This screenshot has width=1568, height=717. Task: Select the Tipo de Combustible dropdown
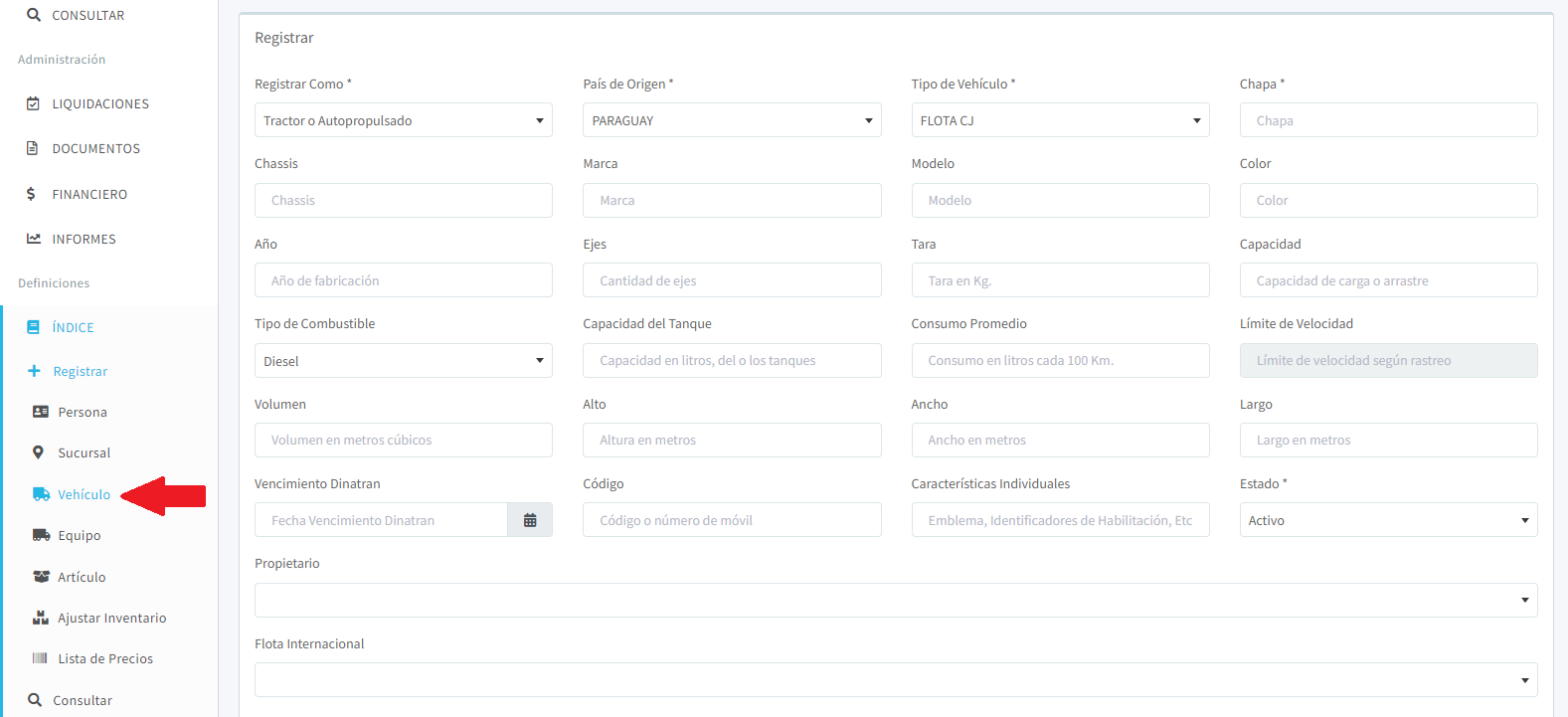point(403,361)
